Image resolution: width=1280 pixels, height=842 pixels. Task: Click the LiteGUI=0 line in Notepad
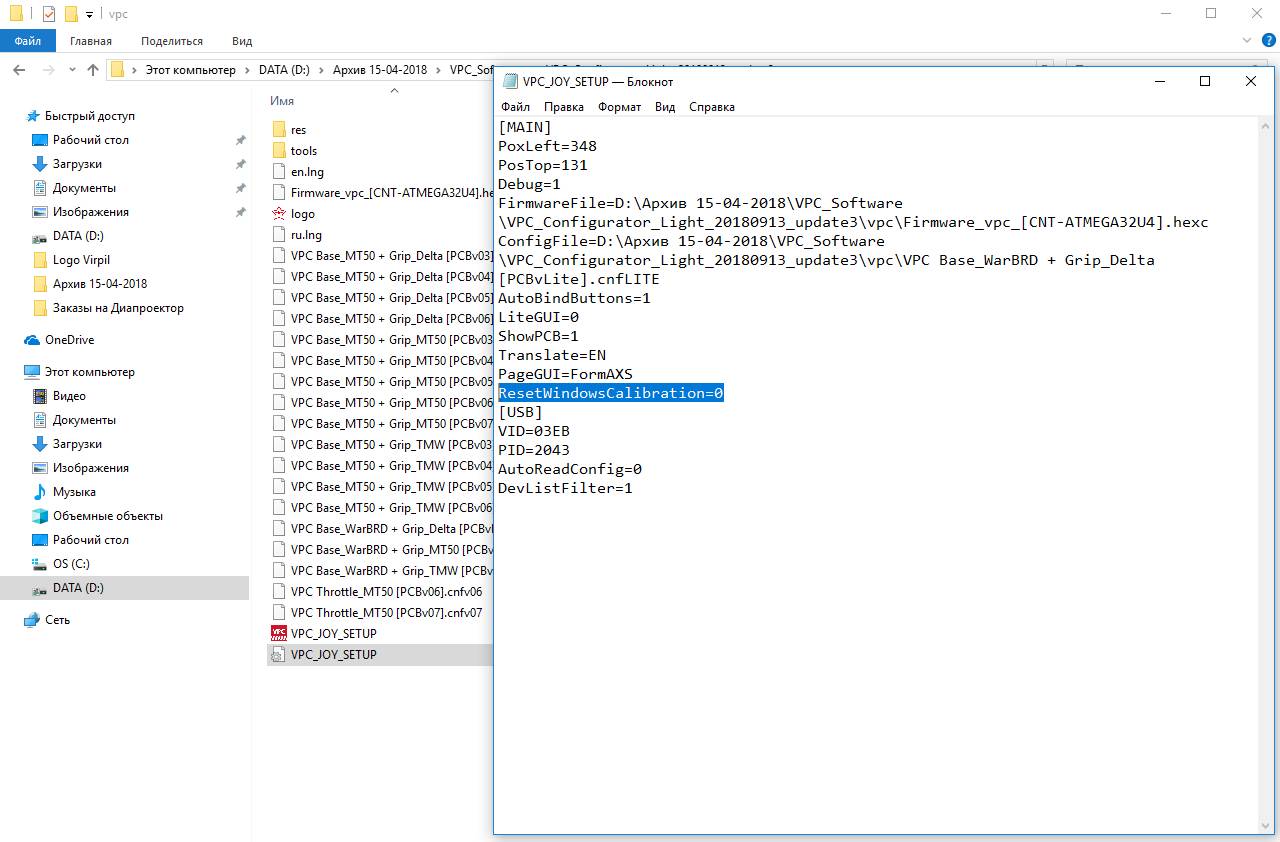tap(538, 317)
